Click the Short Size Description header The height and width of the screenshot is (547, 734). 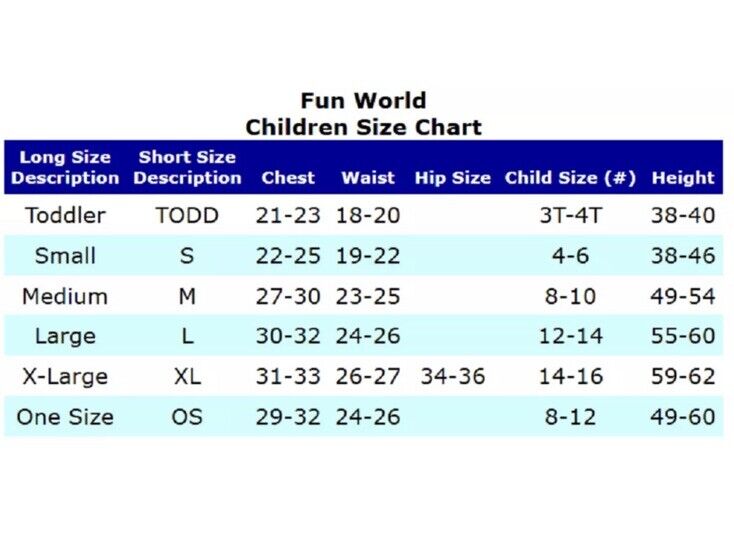click(187, 167)
